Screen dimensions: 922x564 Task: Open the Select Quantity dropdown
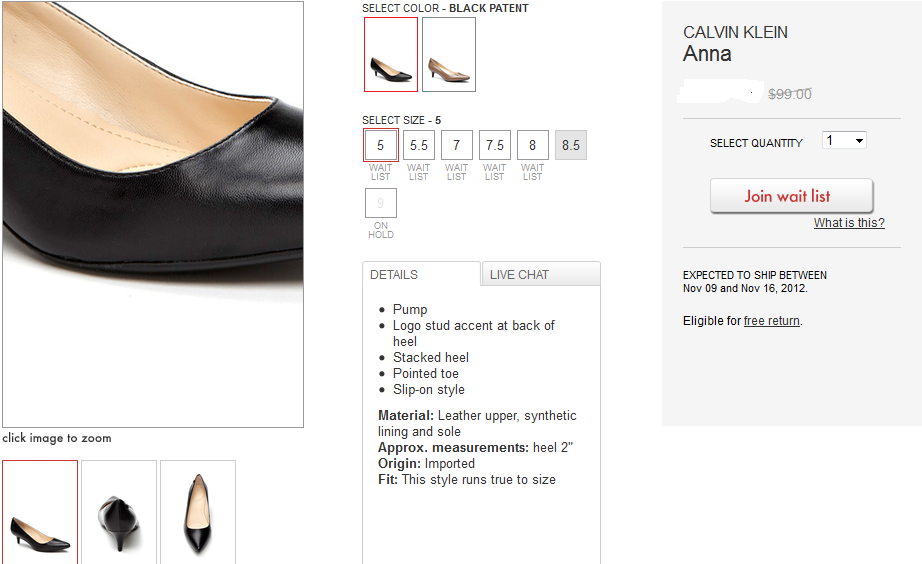(x=844, y=141)
